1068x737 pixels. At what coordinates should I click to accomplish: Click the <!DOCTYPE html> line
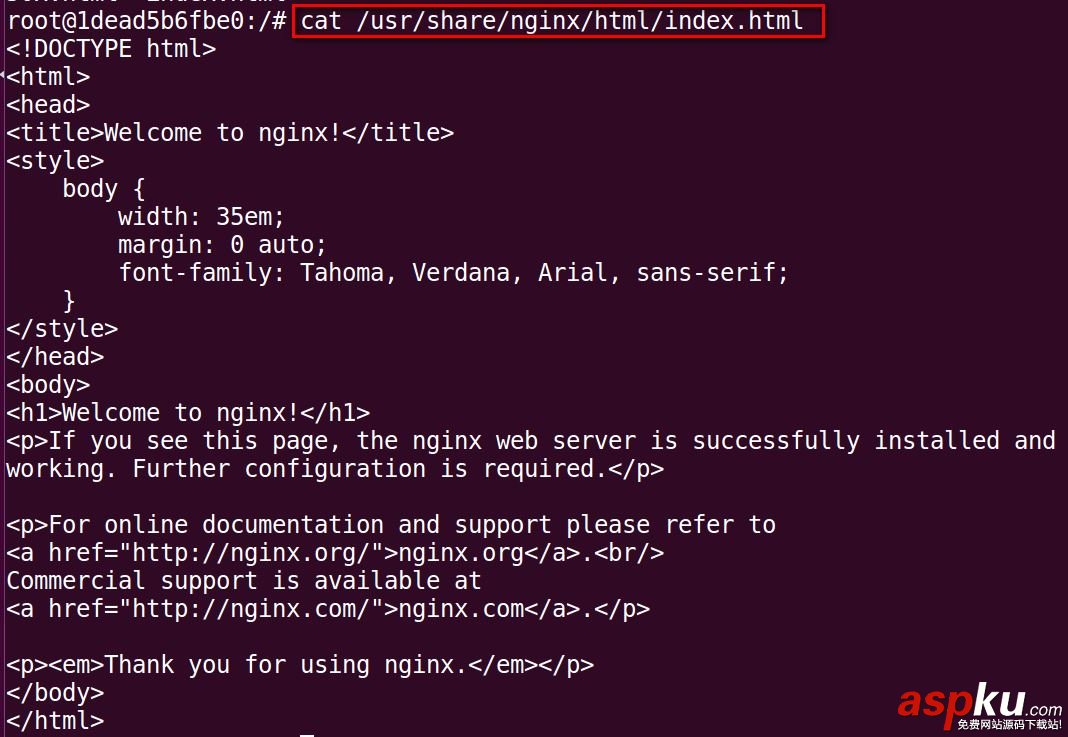[111, 48]
